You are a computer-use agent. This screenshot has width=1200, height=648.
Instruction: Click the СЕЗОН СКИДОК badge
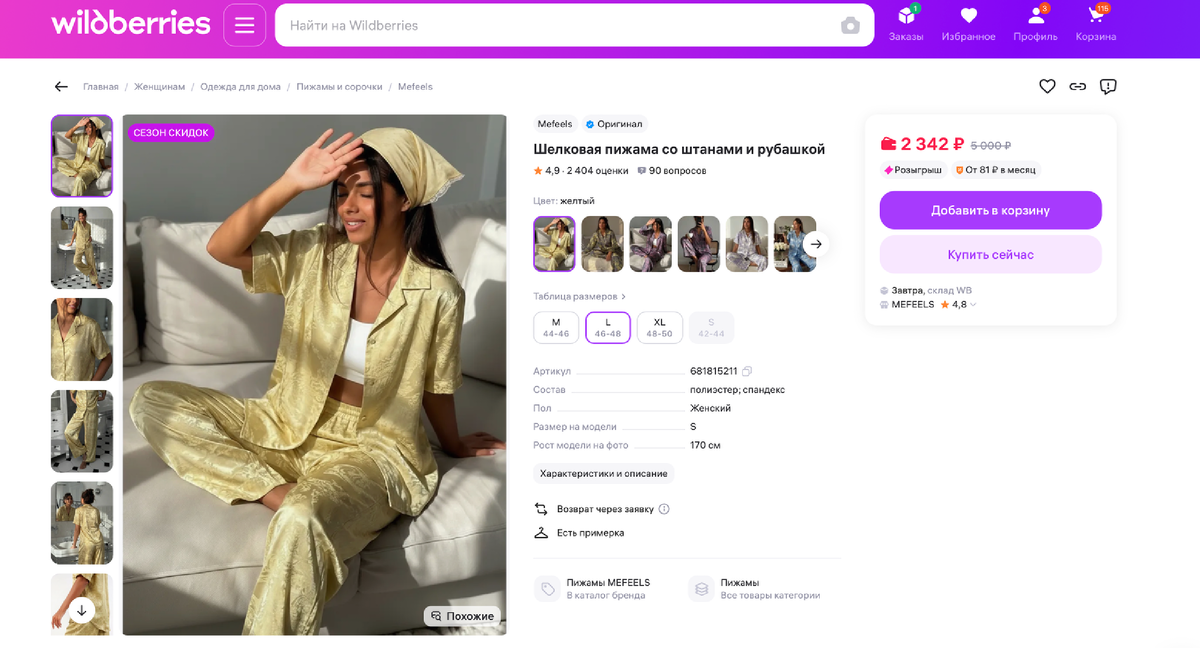point(171,133)
